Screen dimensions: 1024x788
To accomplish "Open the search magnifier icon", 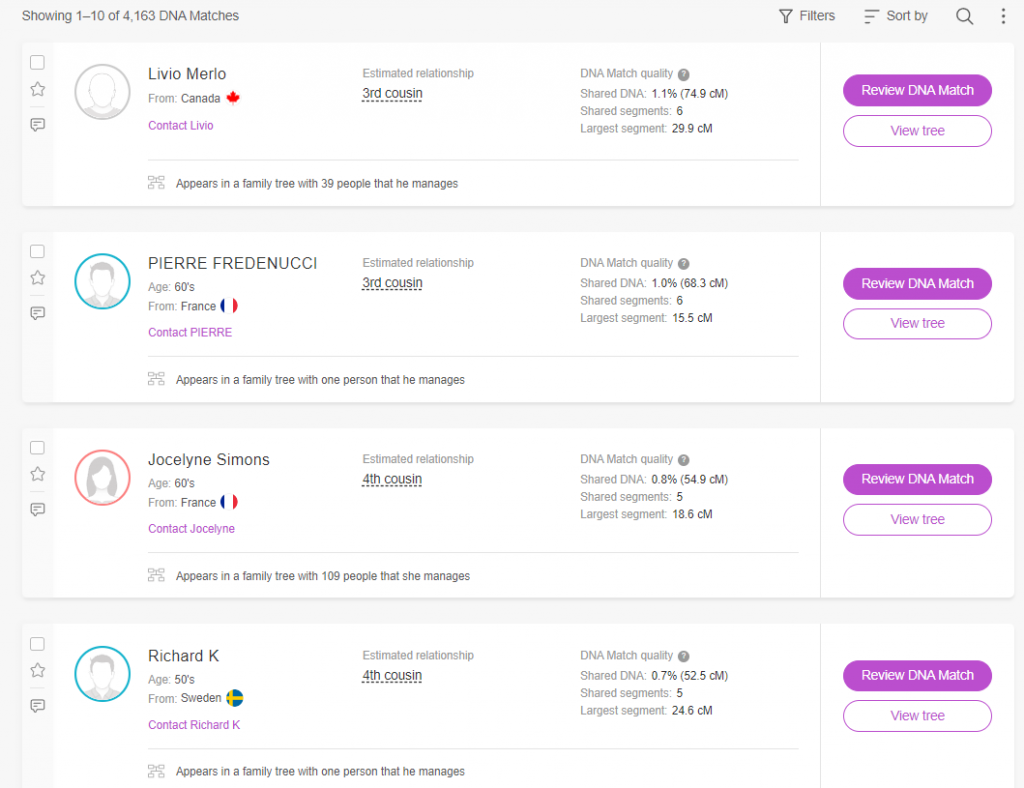I will click(x=964, y=16).
